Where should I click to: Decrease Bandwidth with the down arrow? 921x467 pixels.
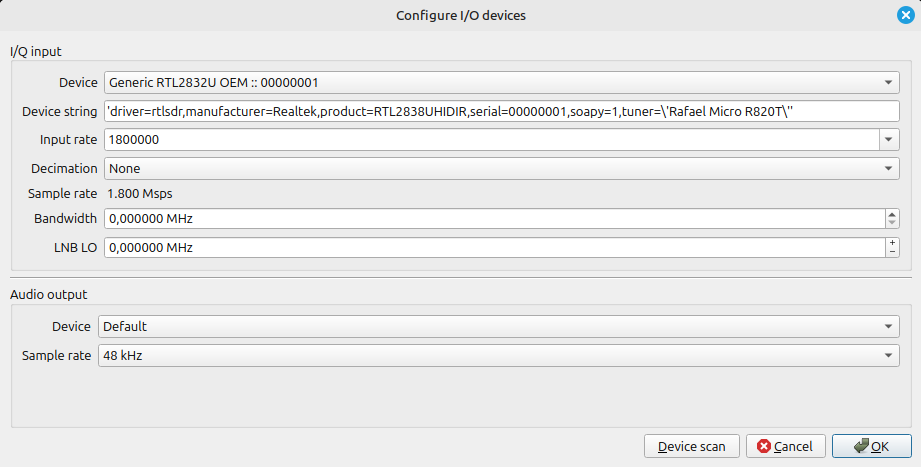[x=892, y=223]
